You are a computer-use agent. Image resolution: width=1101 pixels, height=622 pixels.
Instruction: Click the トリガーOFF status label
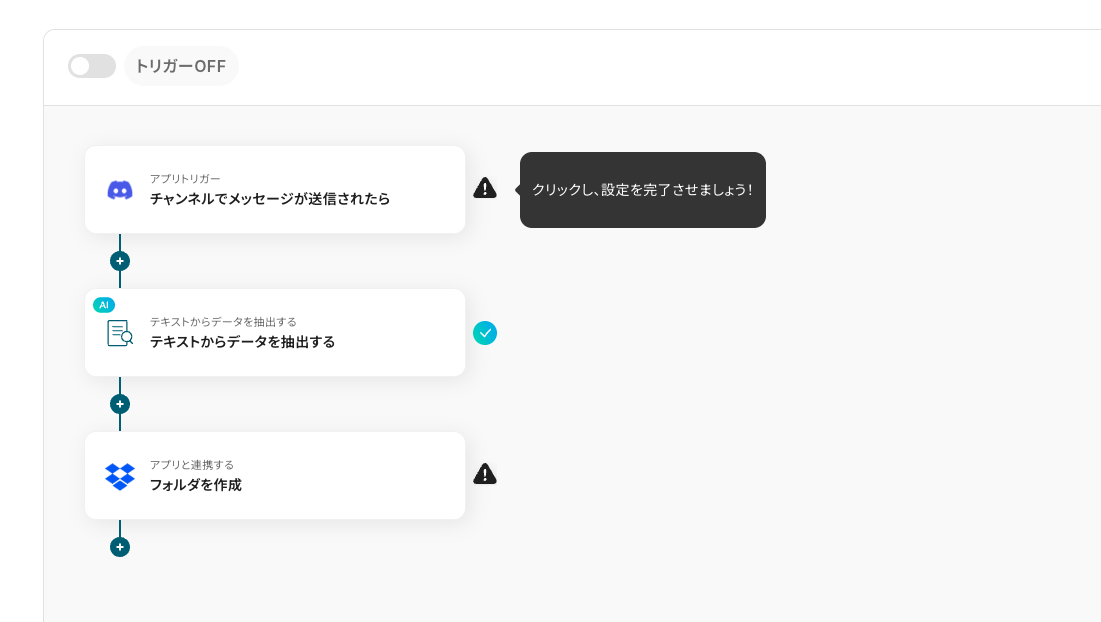tap(180, 66)
